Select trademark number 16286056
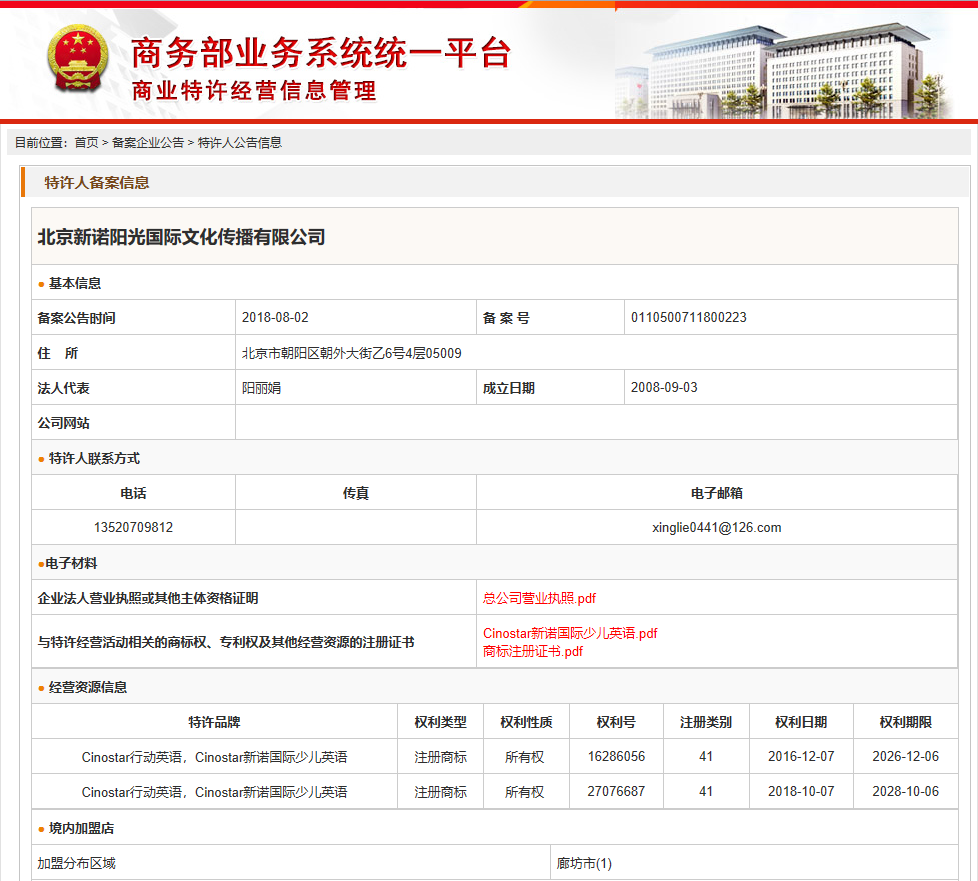Viewport: 978px width, 881px height. coord(616,756)
